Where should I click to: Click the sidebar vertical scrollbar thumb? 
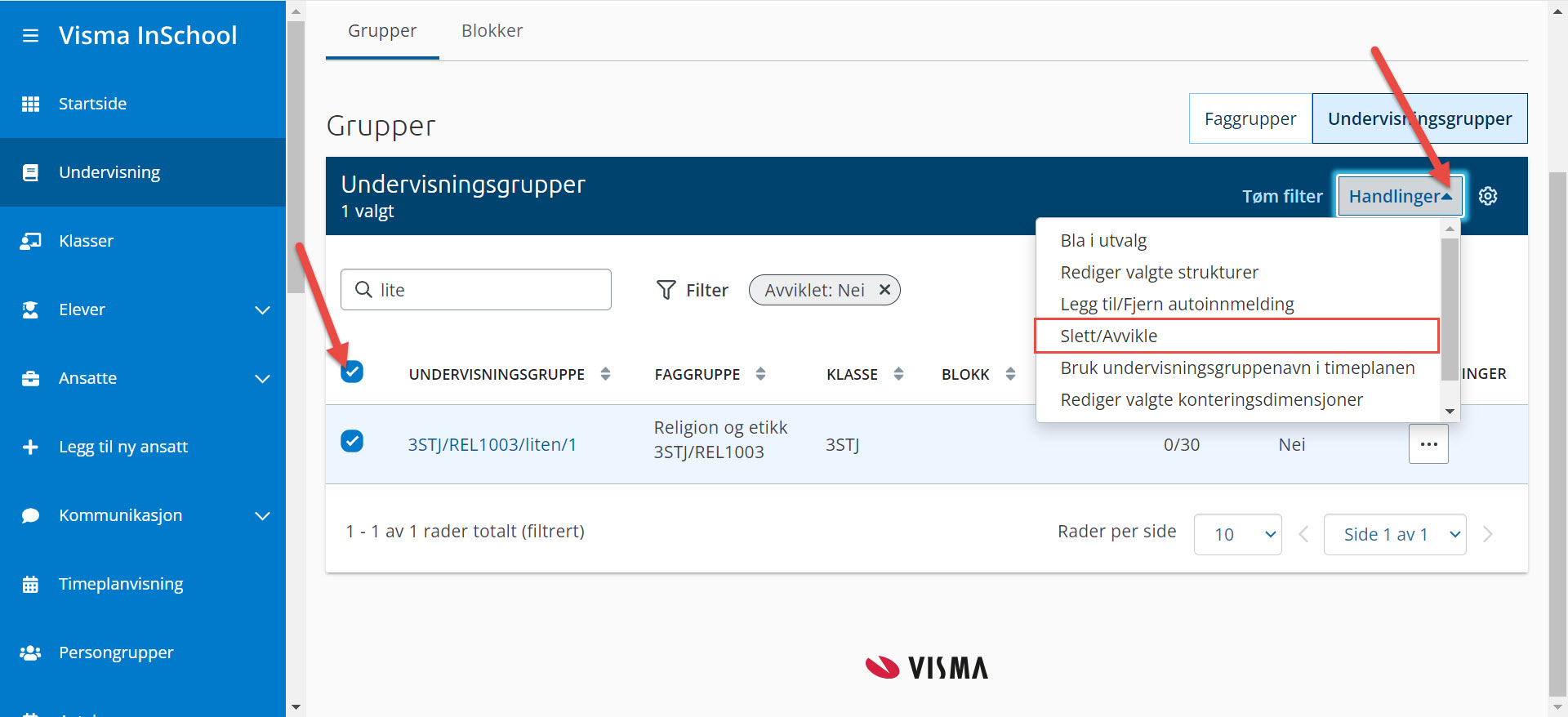click(x=296, y=157)
